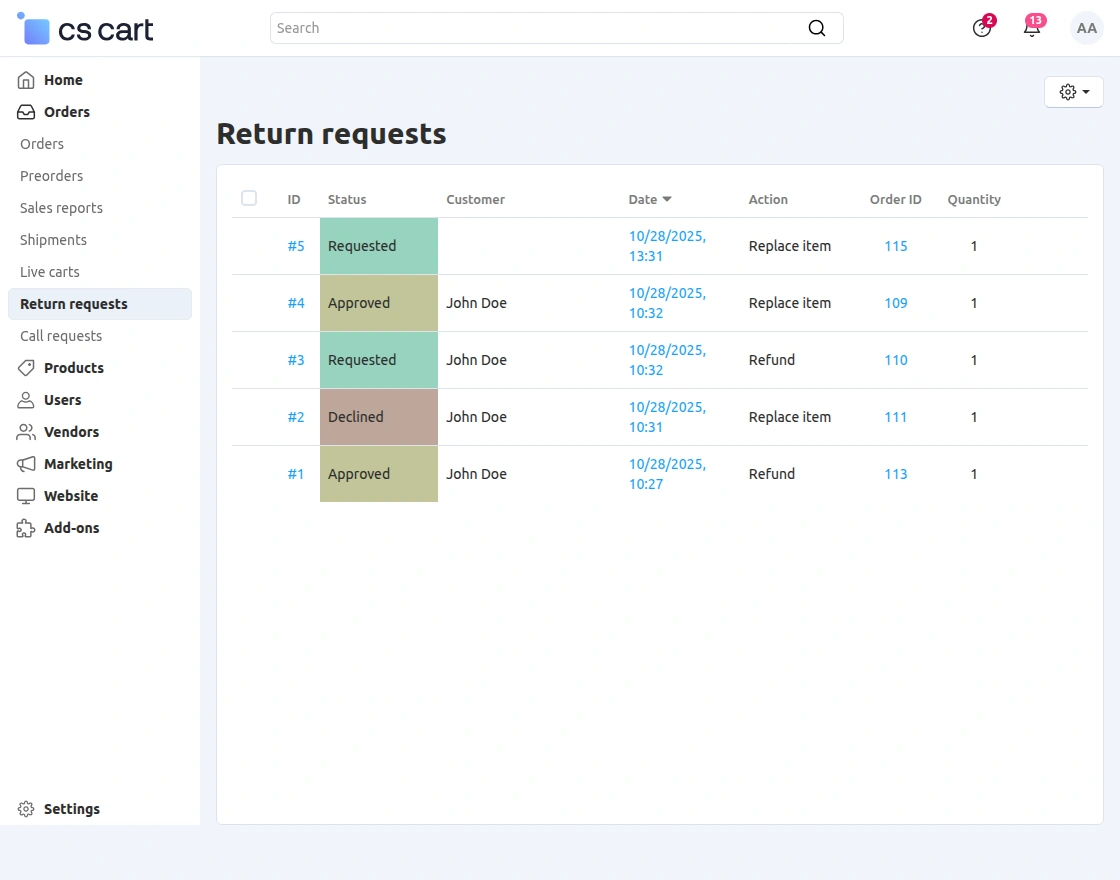The image size is (1120, 880).
Task: Click the date 10/28/2025, 10:31
Action: point(667,417)
